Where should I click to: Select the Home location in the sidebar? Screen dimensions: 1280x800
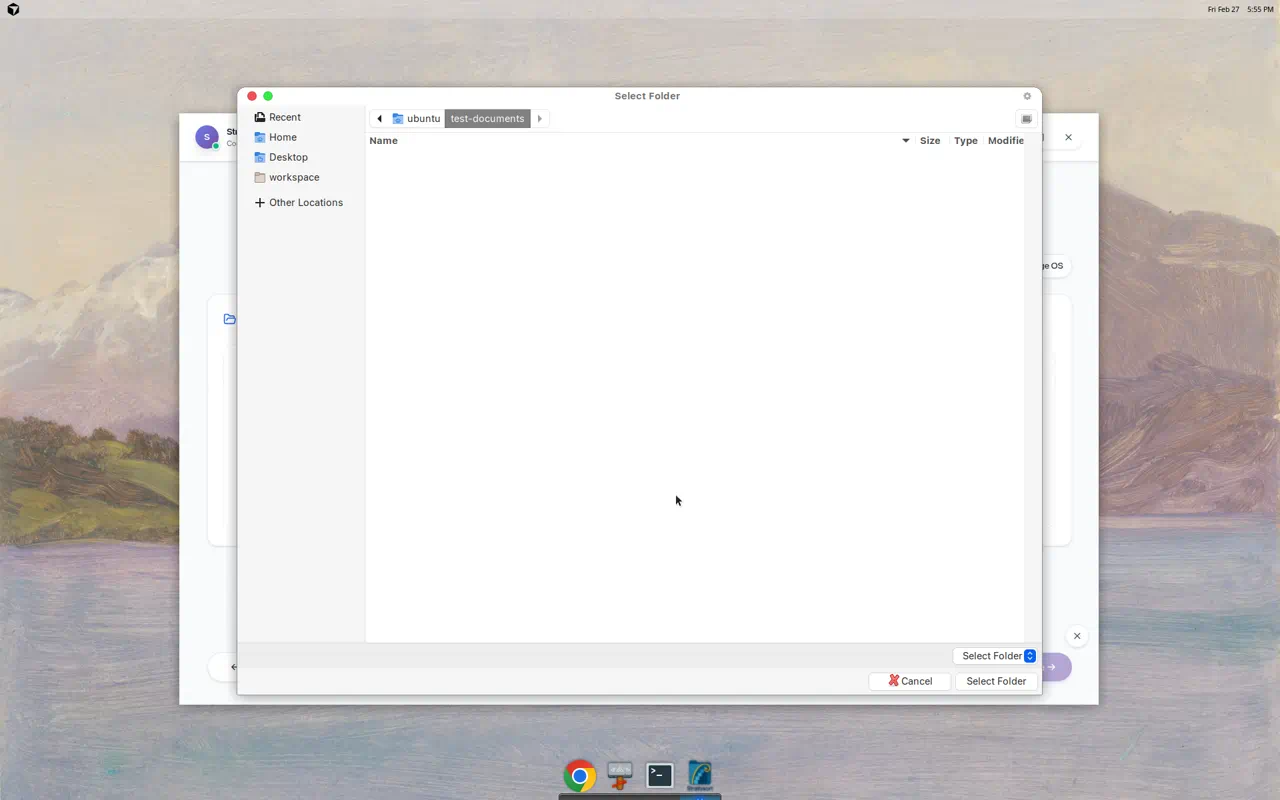(282, 137)
